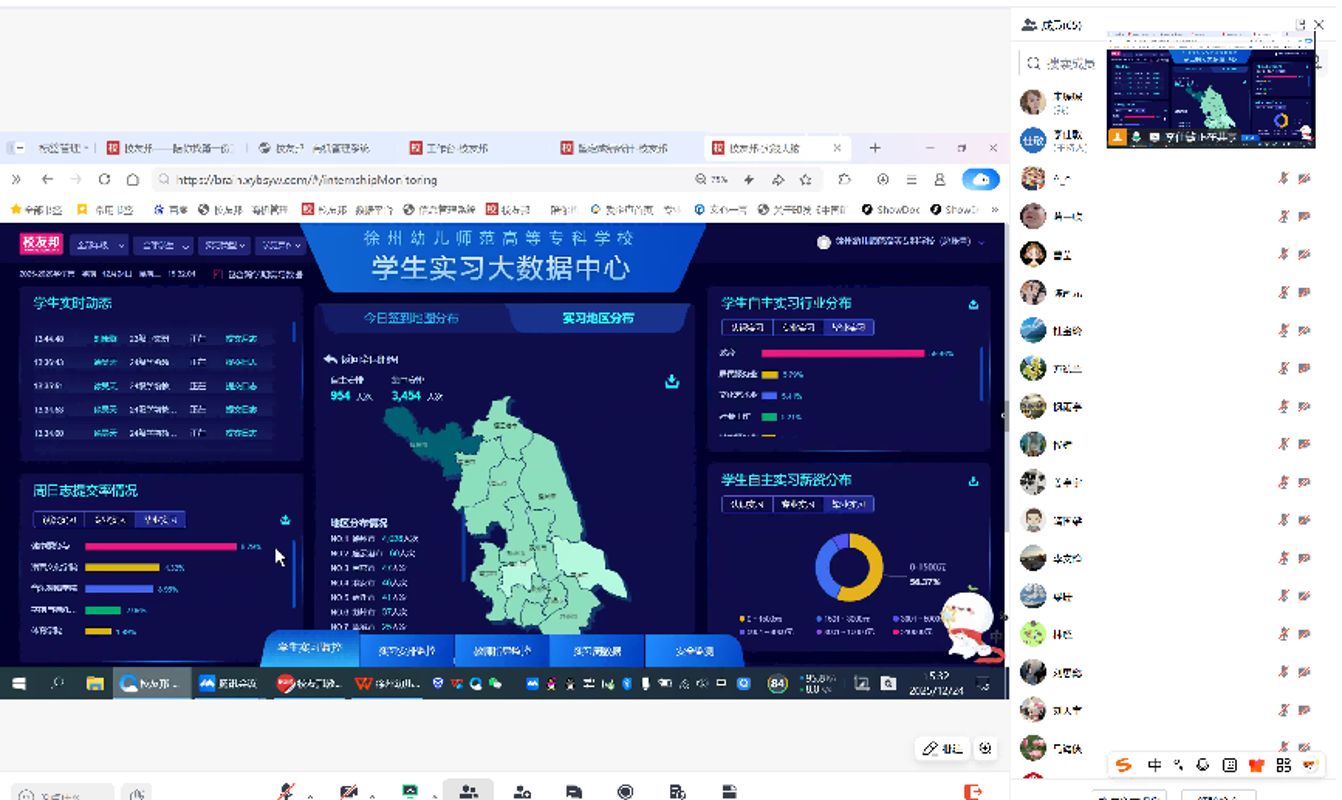The width and height of the screenshot is (1342, 800).
Task: Click the download icon above the map
Action: pyautogui.click(x=672, y=381)
